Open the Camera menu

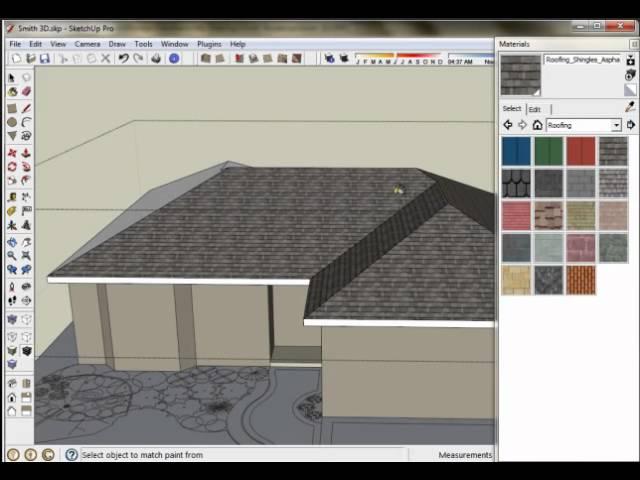click(x=87, y=44)
